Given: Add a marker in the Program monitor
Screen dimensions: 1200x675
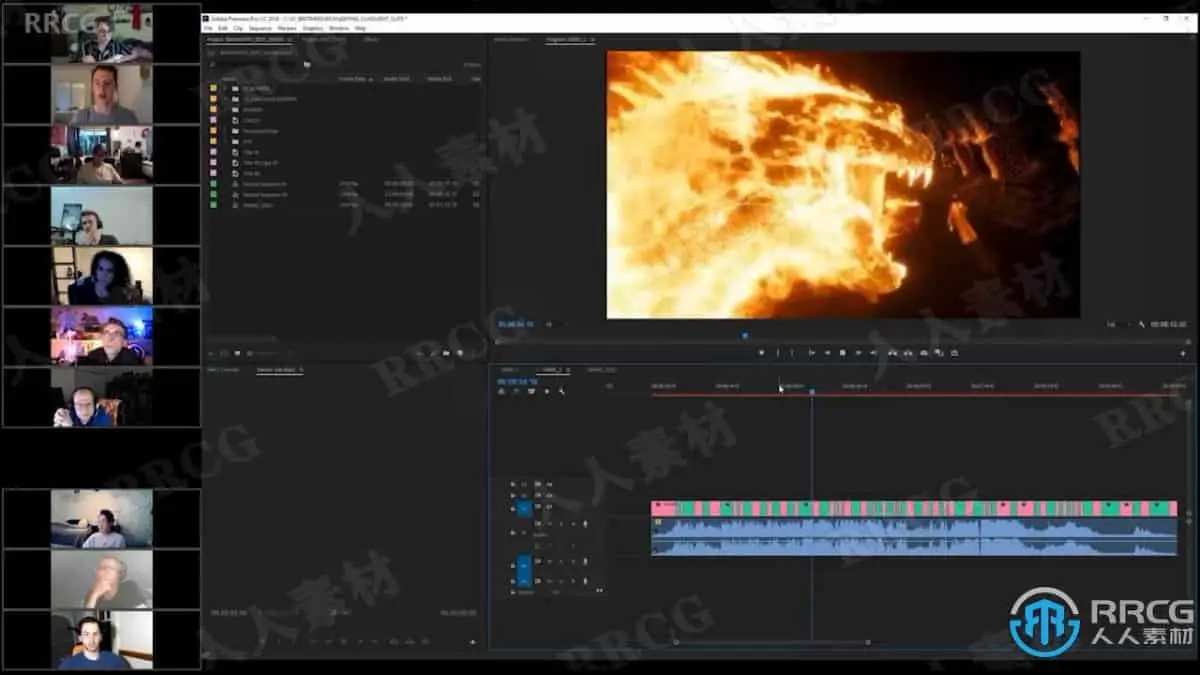Looking at the screenshot, I should [762, 352].
